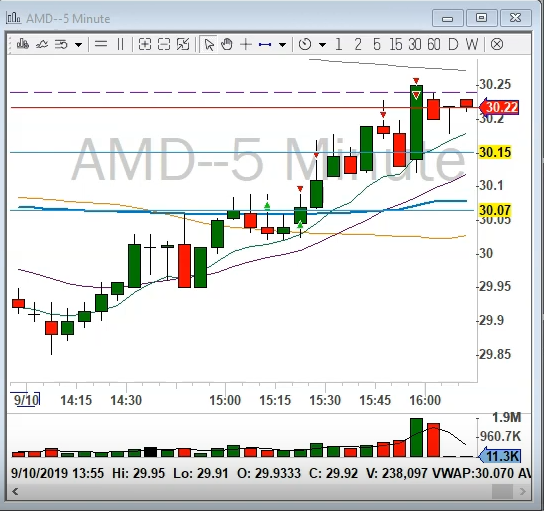Expand the trendline tool dropdown arrow

click(x=282, y=45)
